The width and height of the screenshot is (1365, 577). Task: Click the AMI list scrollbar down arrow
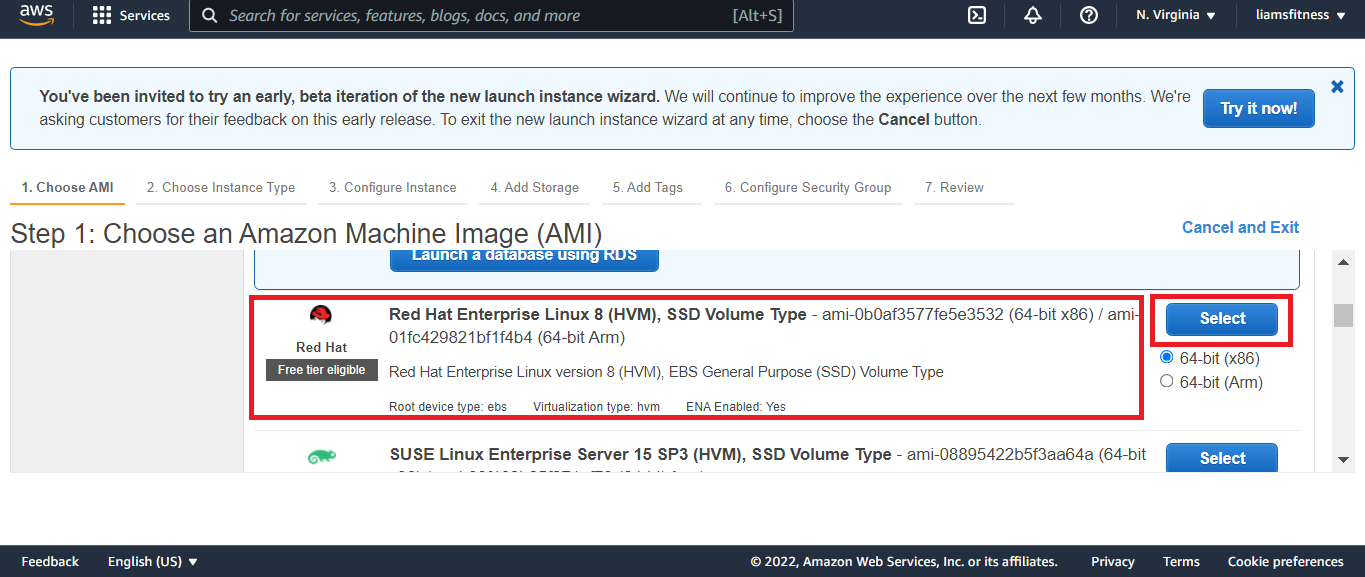pos(1344,460)
